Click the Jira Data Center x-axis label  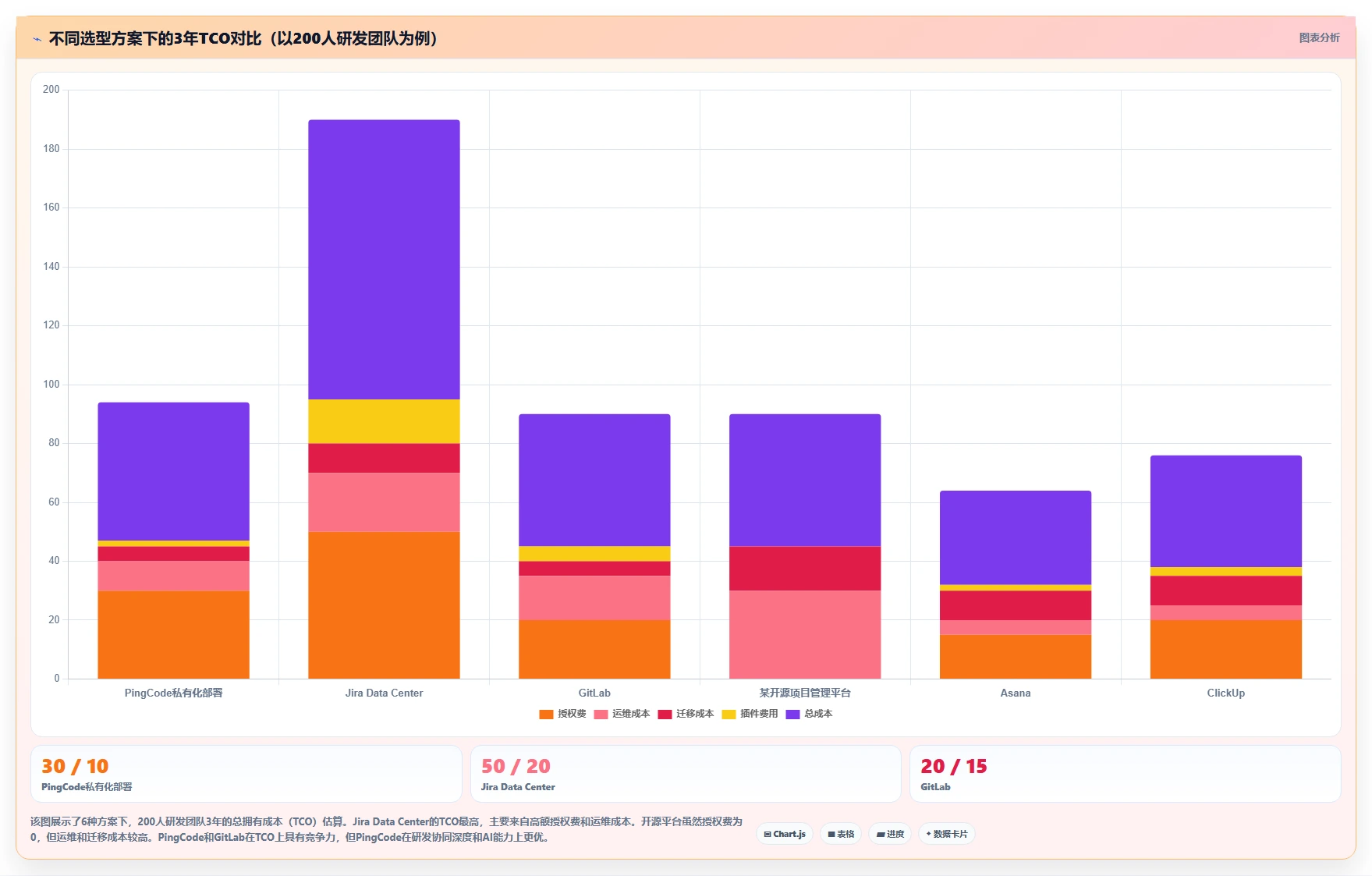point(384,693)
